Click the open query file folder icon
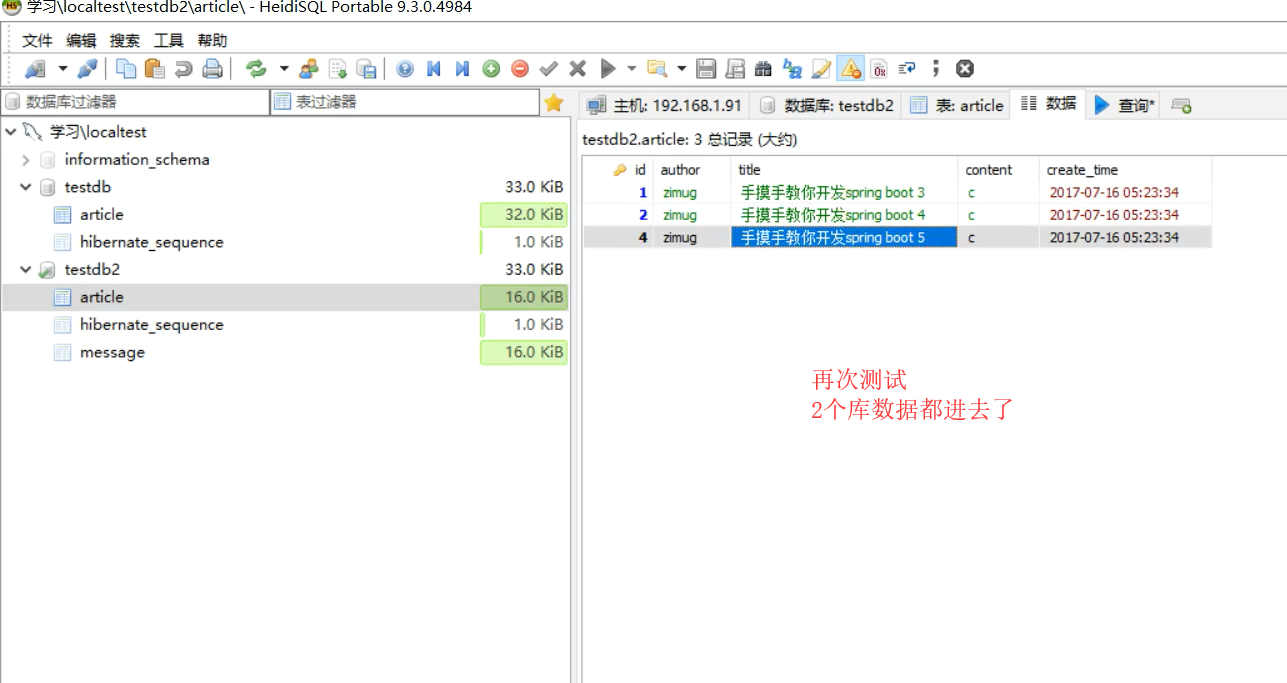 pos(657,69)
